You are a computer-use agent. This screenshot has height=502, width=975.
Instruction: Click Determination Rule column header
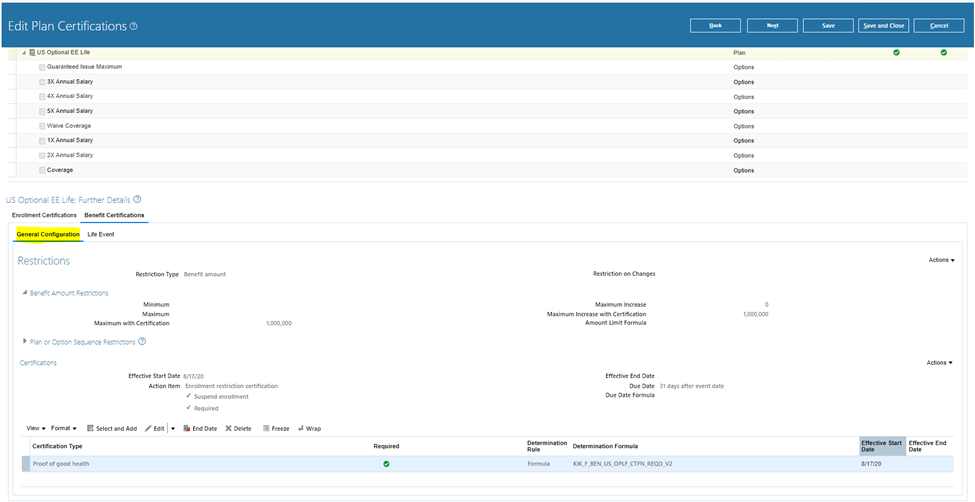coord(547,446)
